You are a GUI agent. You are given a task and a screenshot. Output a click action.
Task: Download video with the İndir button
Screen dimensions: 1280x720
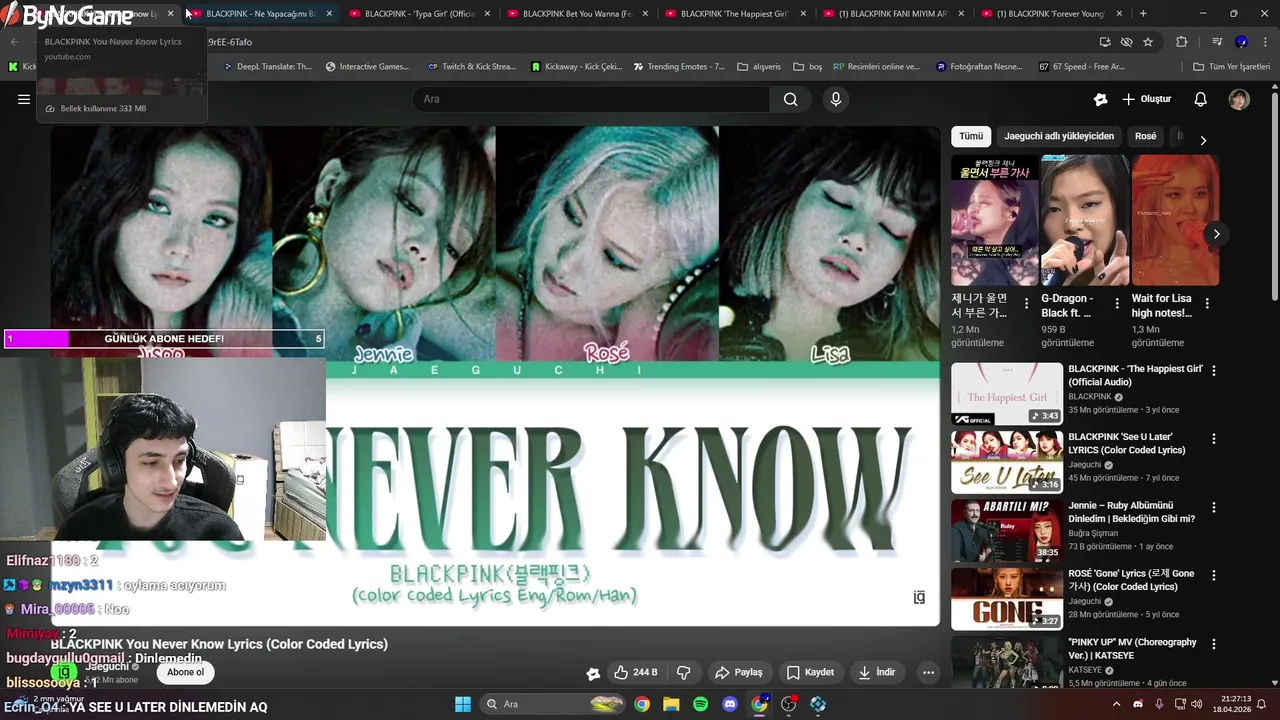click(877, 672)
